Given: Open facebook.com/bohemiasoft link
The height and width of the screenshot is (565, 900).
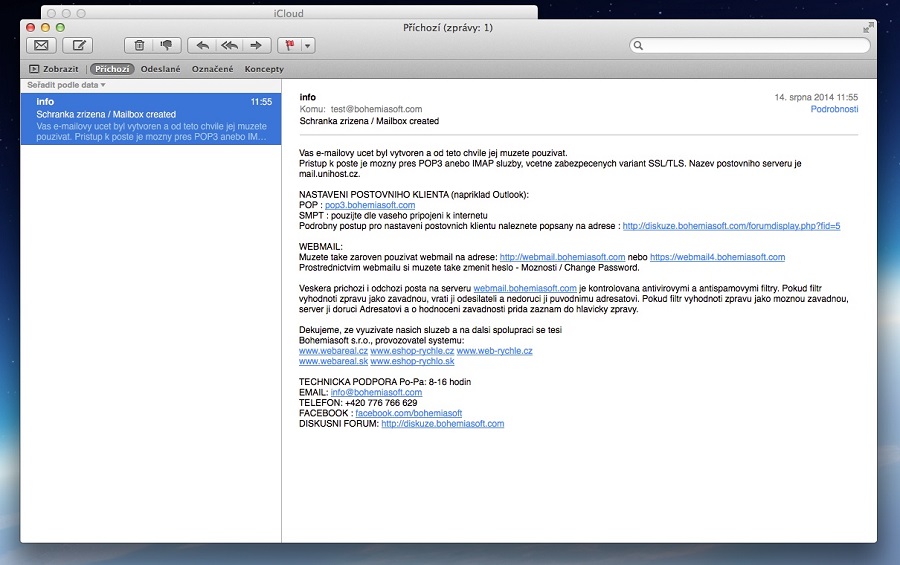Looking at the screenshot, I should click(409, 413).
